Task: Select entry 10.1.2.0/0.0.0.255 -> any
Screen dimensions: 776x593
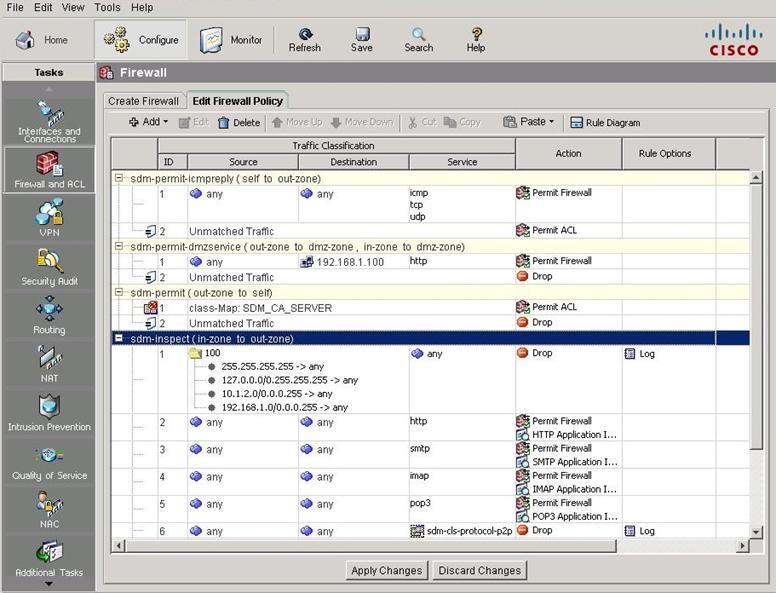Action: pyautogui.click(x=277, y=394)
